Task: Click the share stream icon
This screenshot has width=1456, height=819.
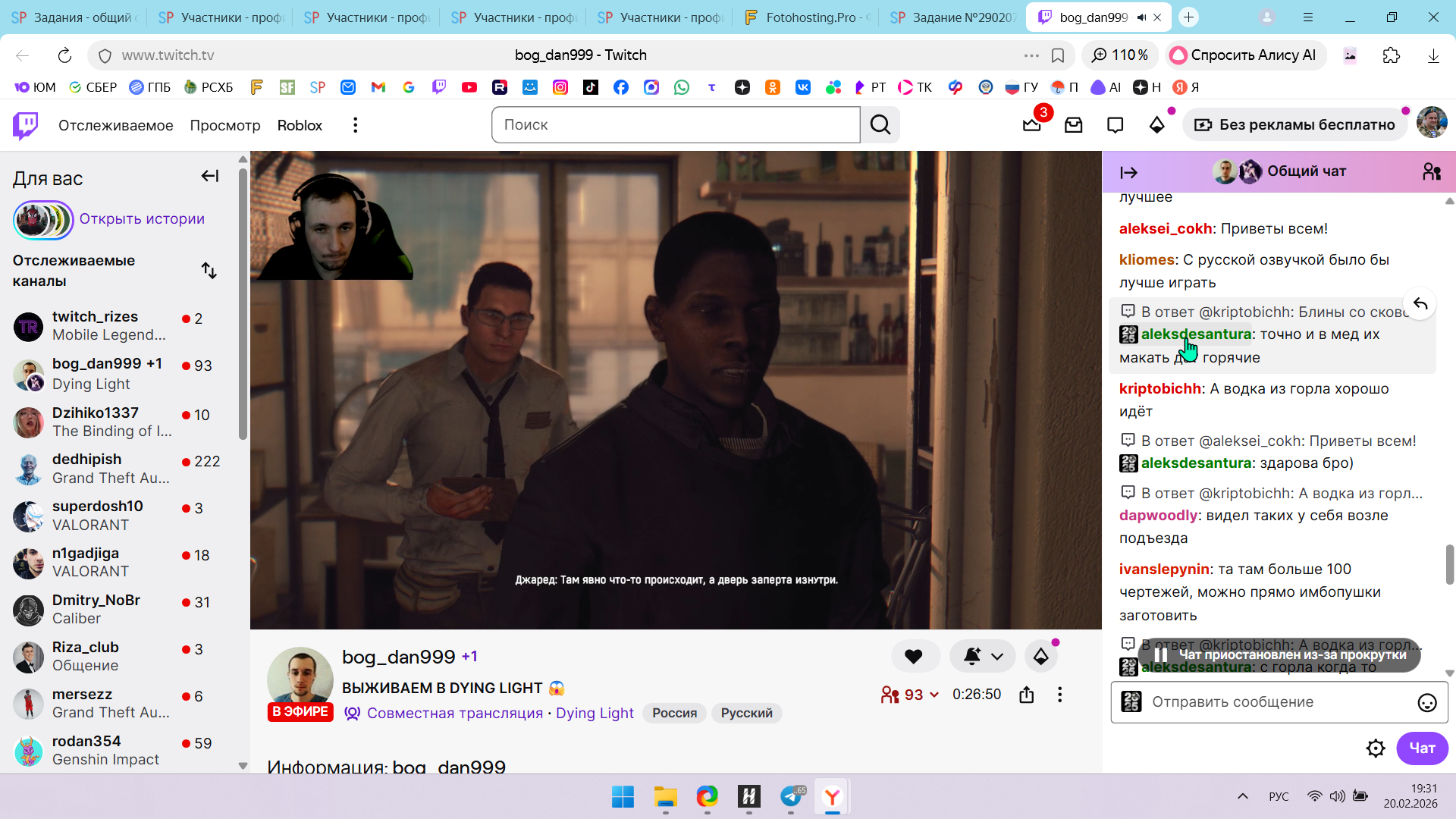Action: pos(1027,695)
